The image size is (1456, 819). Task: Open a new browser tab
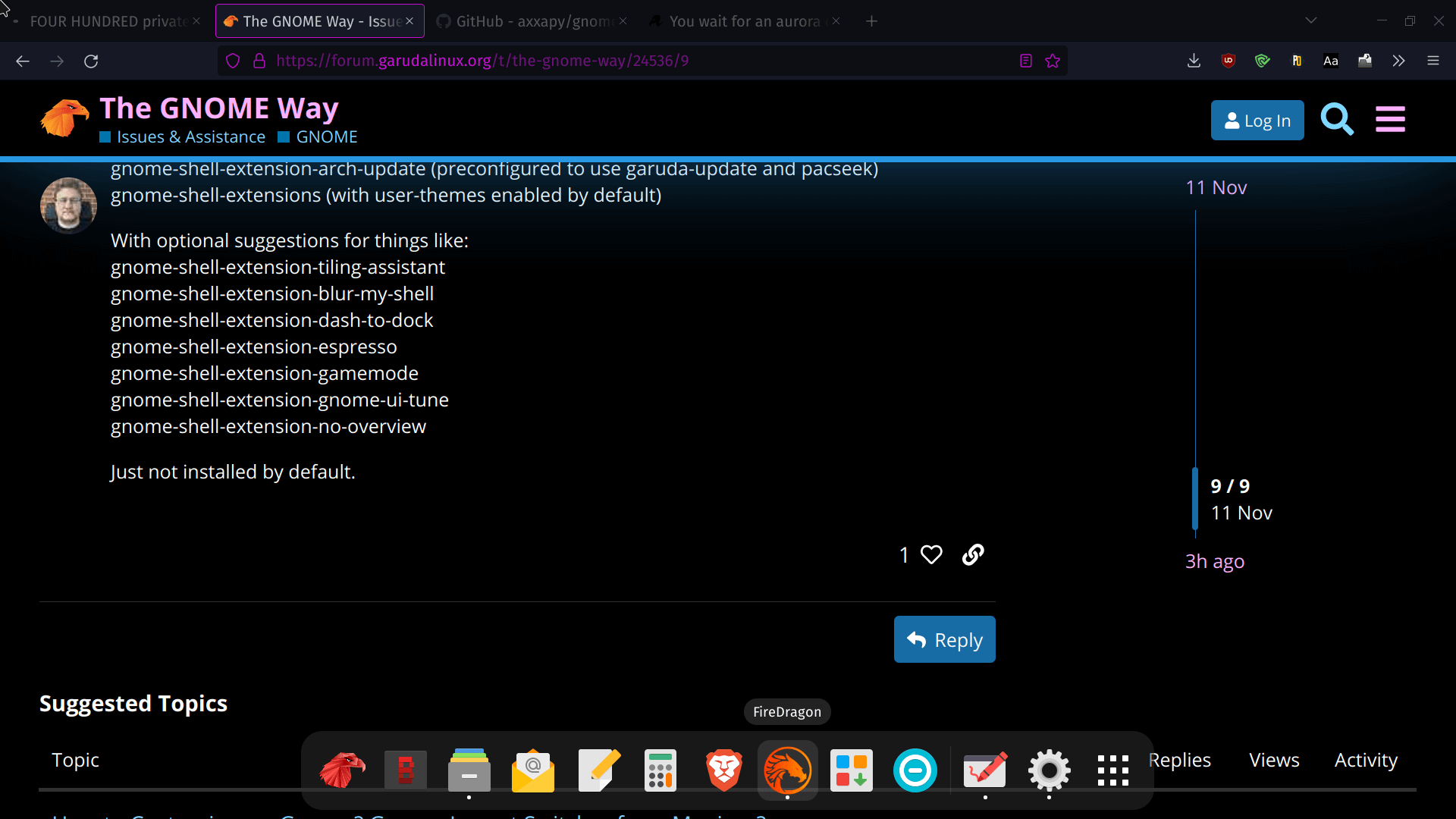tap(871, 21)
